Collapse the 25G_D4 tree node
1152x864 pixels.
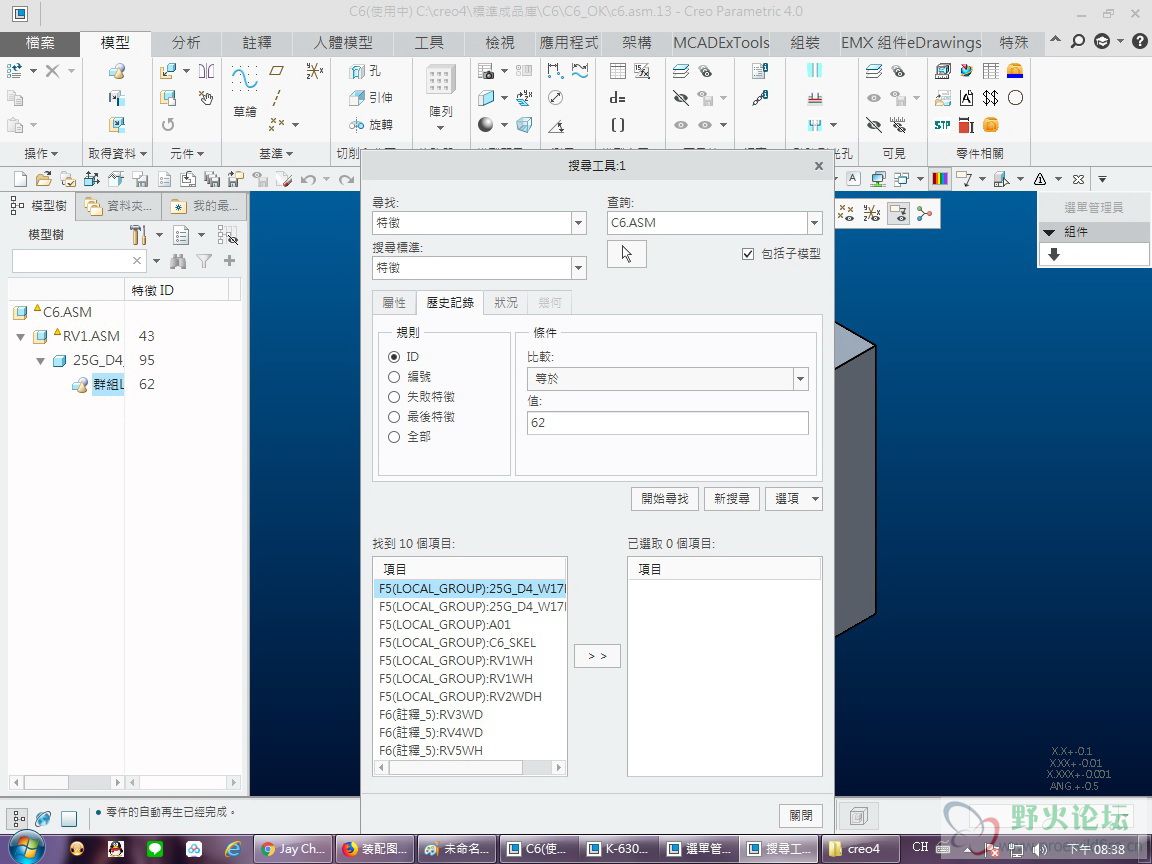[x=40, y=361]
